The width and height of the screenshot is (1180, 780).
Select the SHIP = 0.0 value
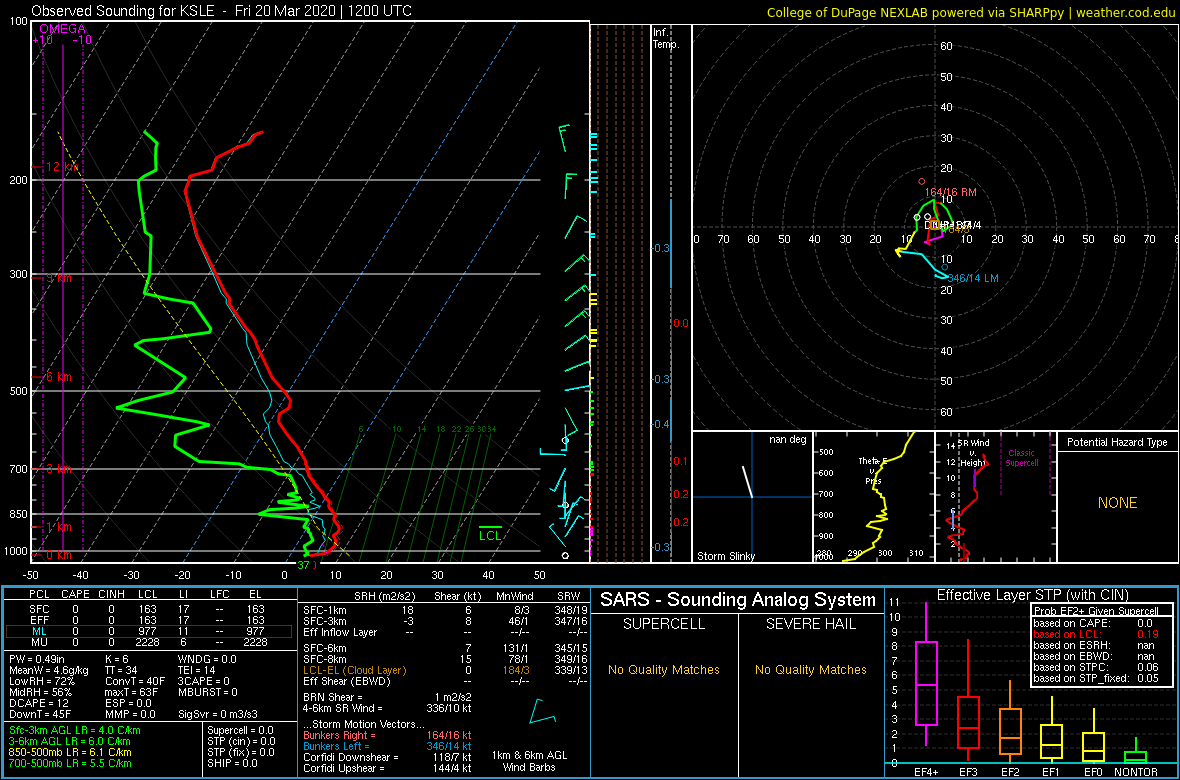click(x=233, y=764)
